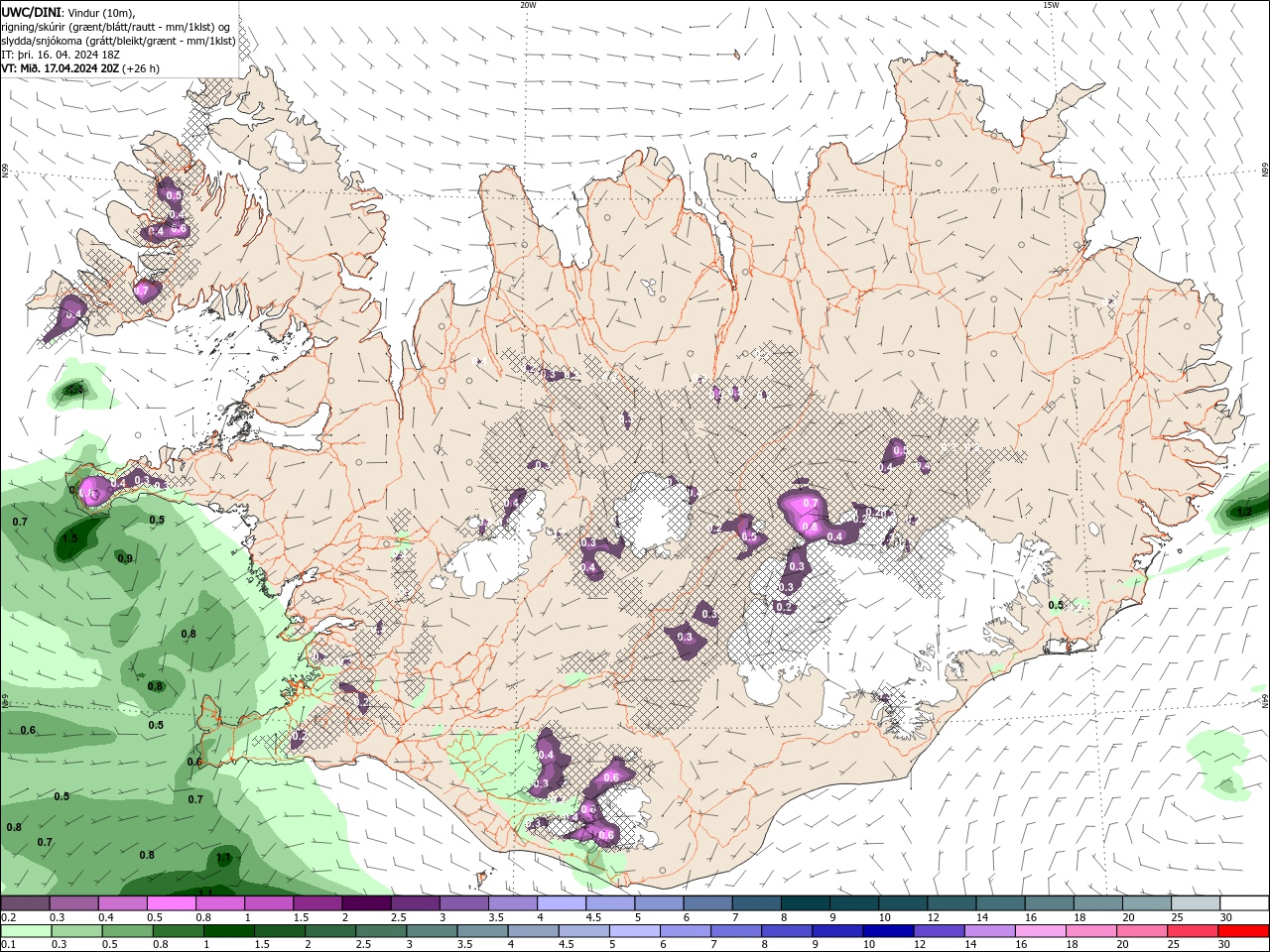Click the '1.2' rainfall value on the map
Viewport: 1270px width, 952px height.
pos(1244,513)
